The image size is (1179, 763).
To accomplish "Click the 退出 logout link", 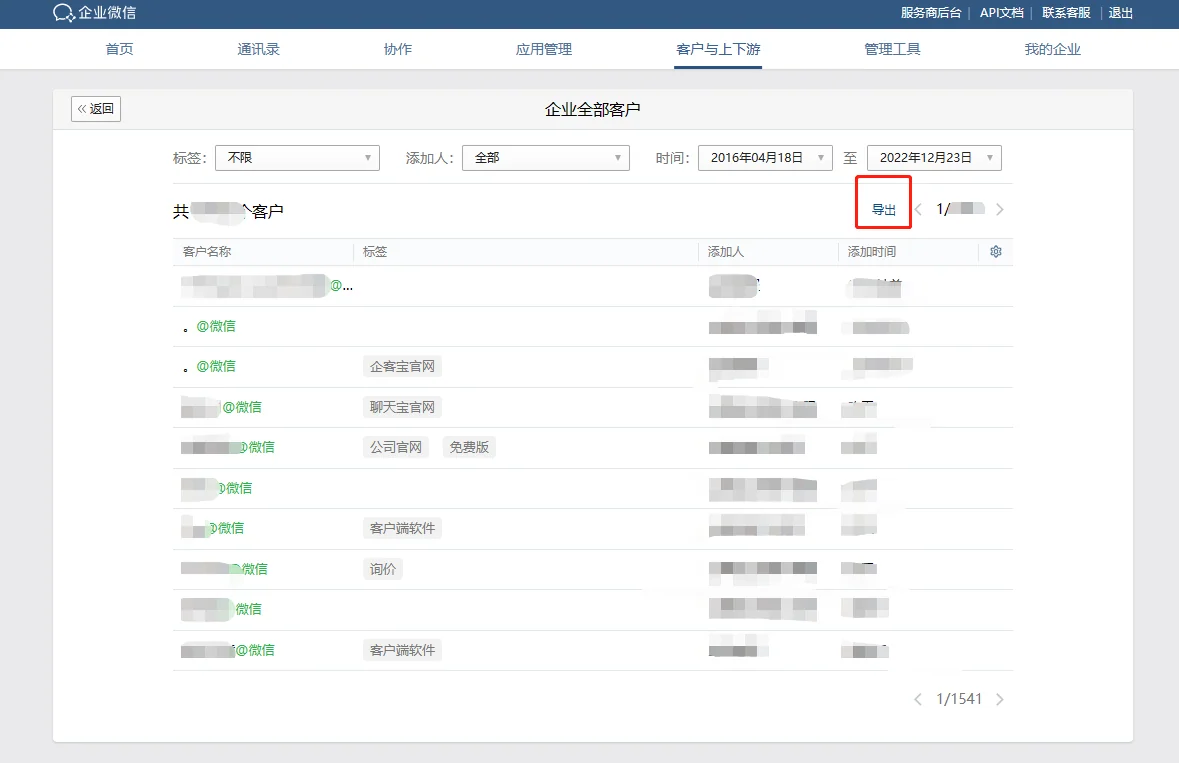I will coord(1120,13).
